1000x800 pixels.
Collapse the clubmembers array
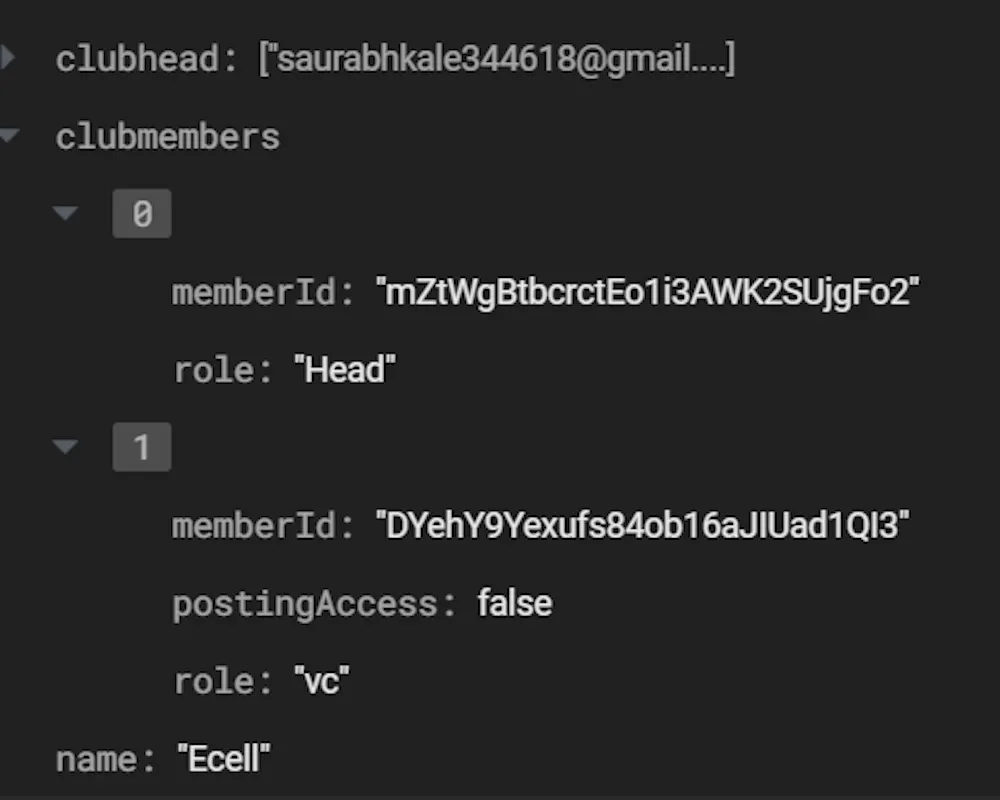[x=8, y=134]
